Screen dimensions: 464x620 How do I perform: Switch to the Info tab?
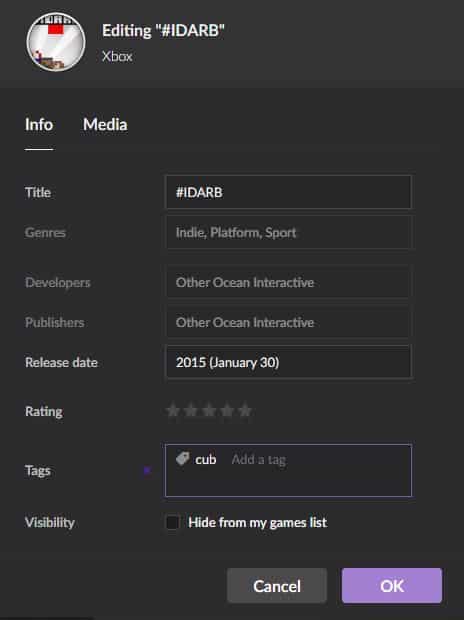[39, 125]
